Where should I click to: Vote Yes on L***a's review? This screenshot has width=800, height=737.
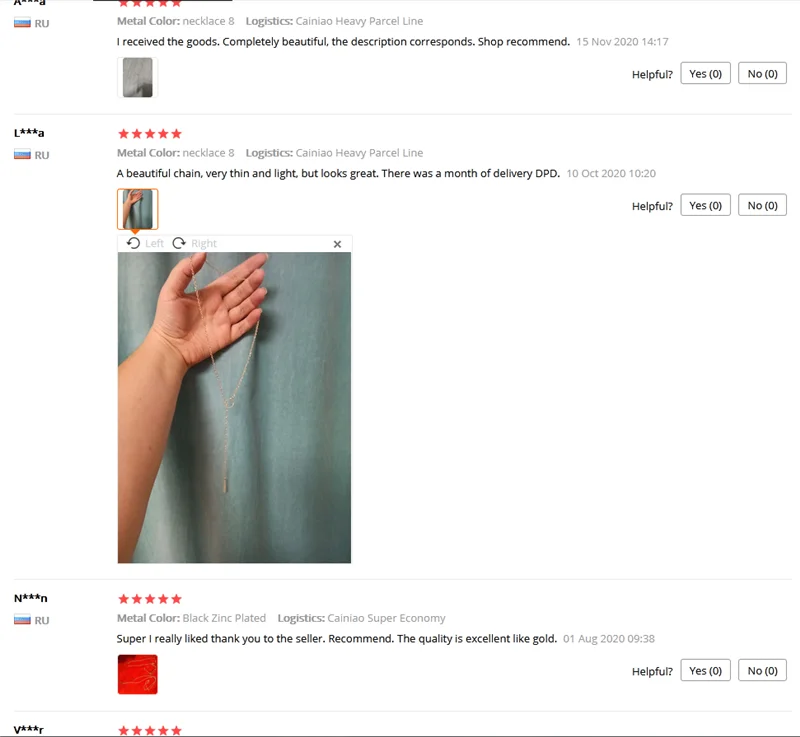(706, 206)
